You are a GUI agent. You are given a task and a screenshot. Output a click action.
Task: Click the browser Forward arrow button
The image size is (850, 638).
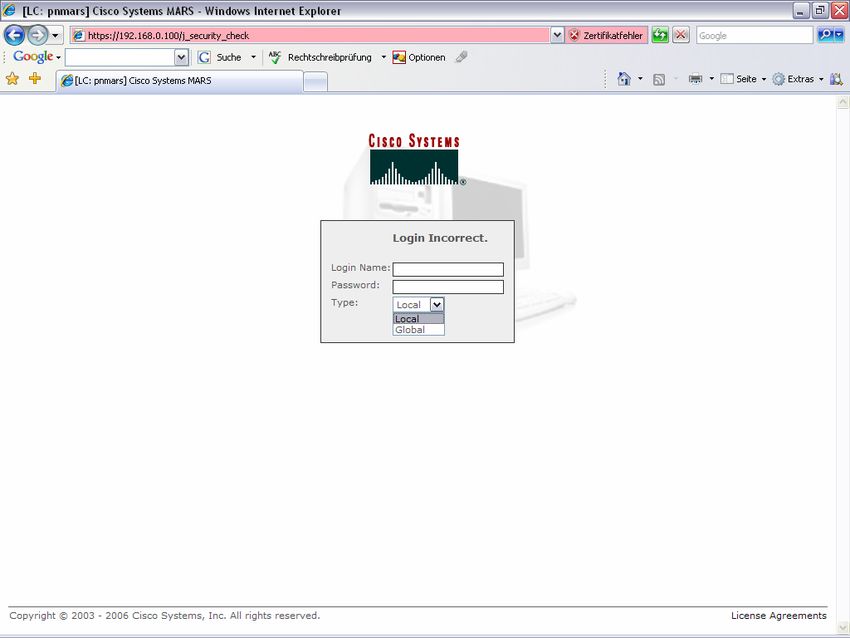click(37, 36)
